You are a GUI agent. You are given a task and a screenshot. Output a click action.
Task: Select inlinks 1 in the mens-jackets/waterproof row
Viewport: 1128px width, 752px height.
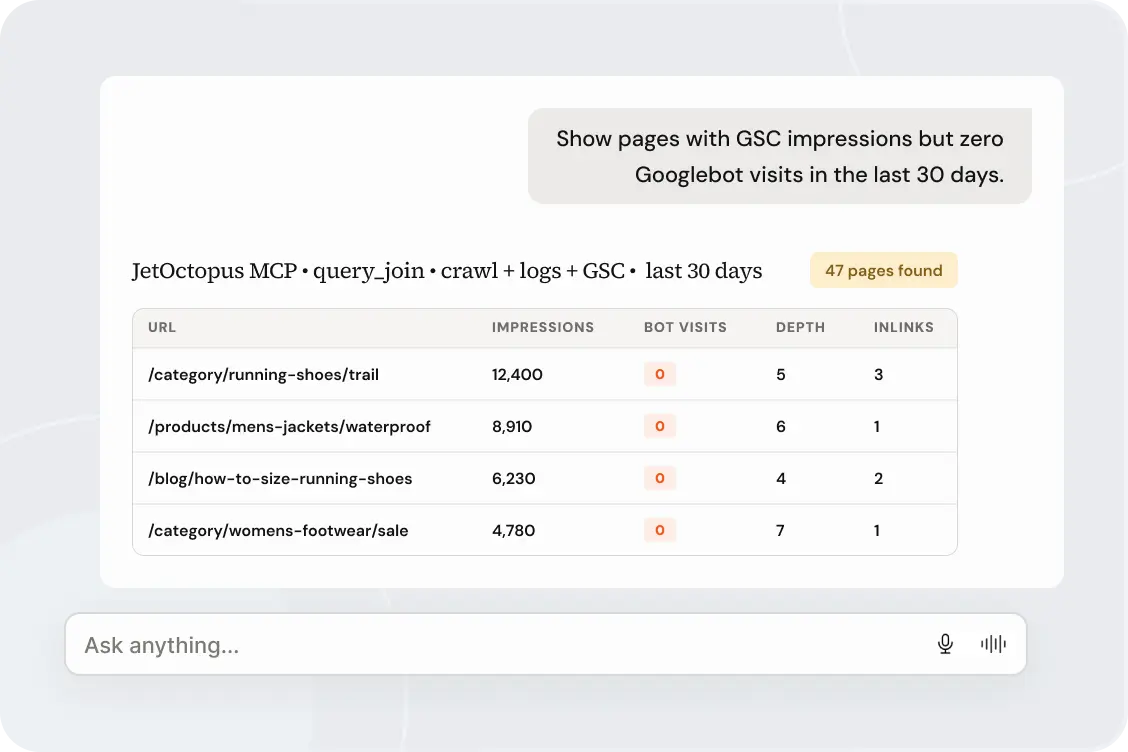point(877,427)
